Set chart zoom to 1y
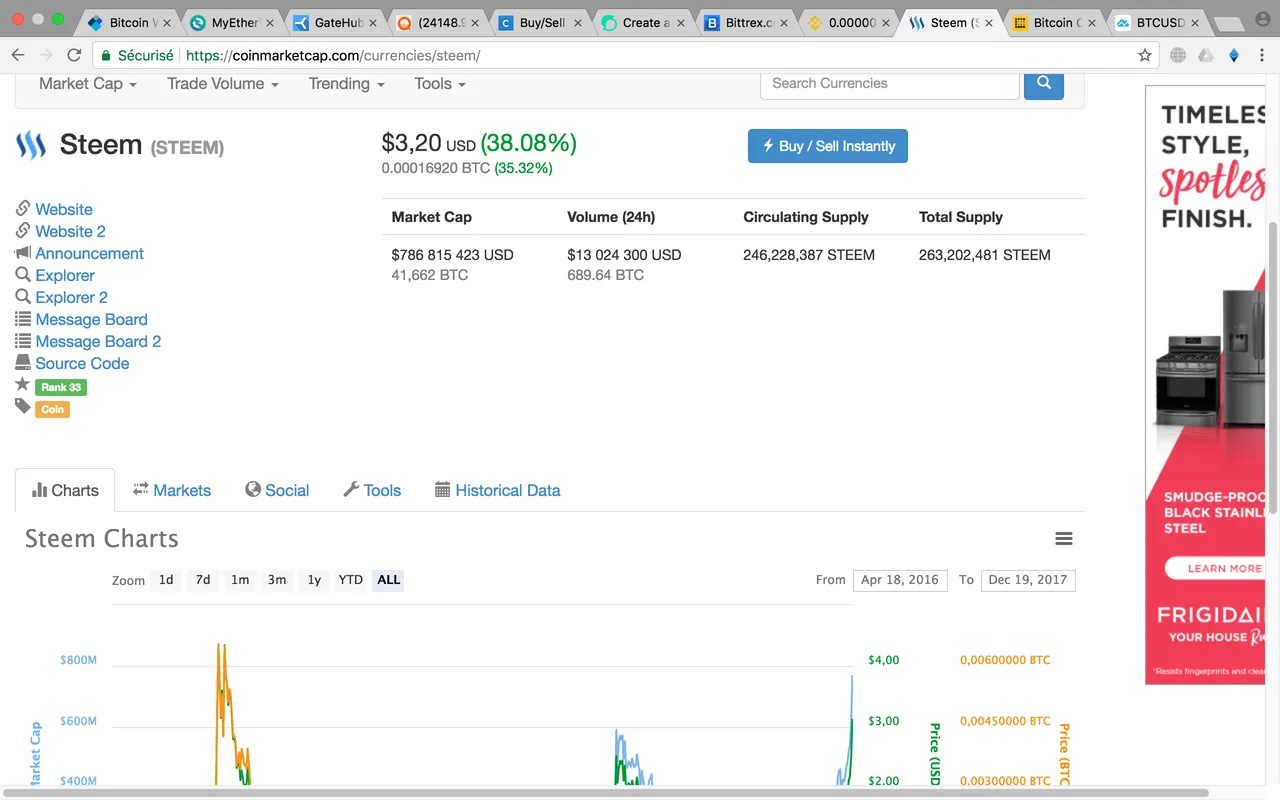This screenshot has height=800, width=1280. pyautogui.click(x=314, y=580)
